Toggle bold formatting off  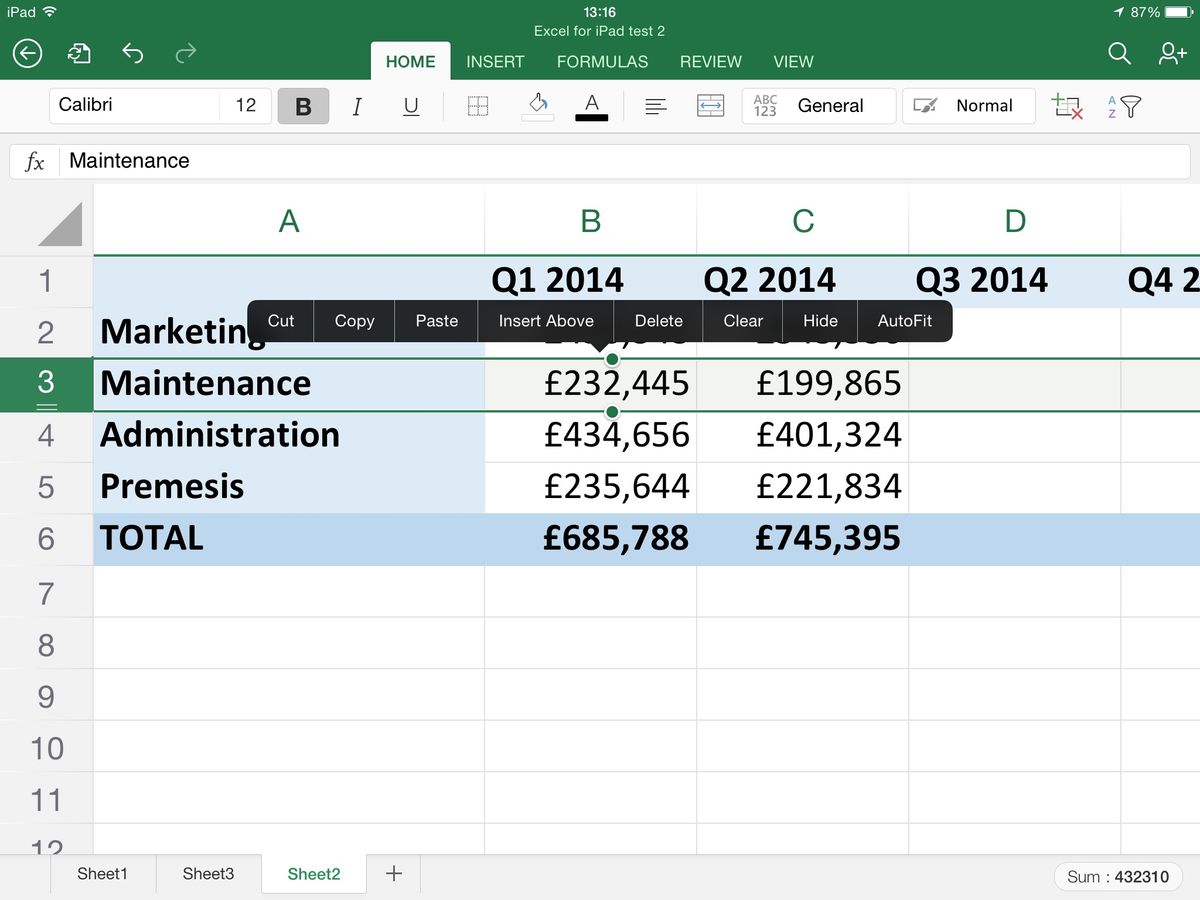(x=304, y=106)
